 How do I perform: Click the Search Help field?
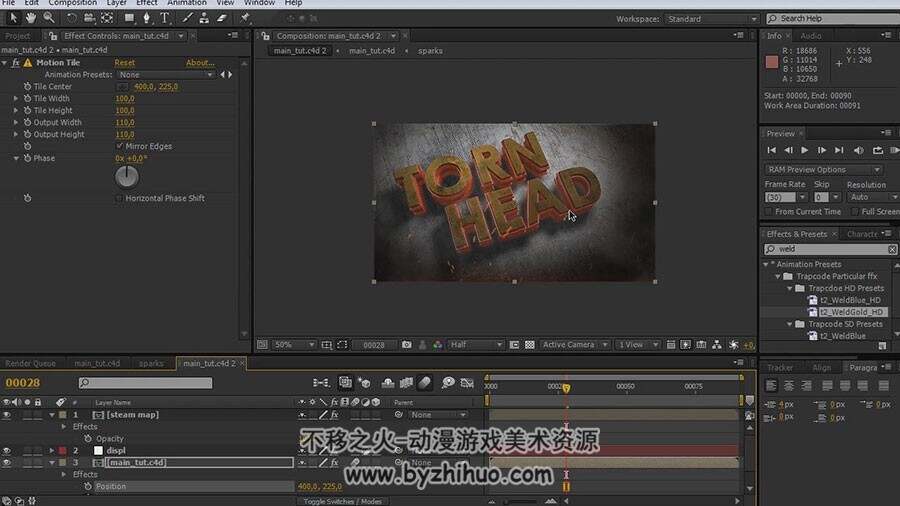(x=833, y=19)
